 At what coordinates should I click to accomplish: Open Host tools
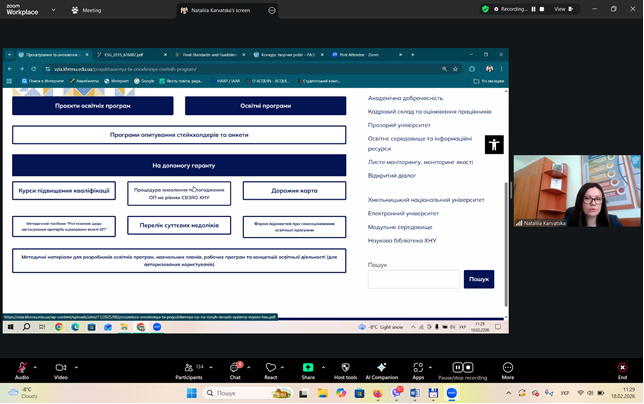coord(345,368)
